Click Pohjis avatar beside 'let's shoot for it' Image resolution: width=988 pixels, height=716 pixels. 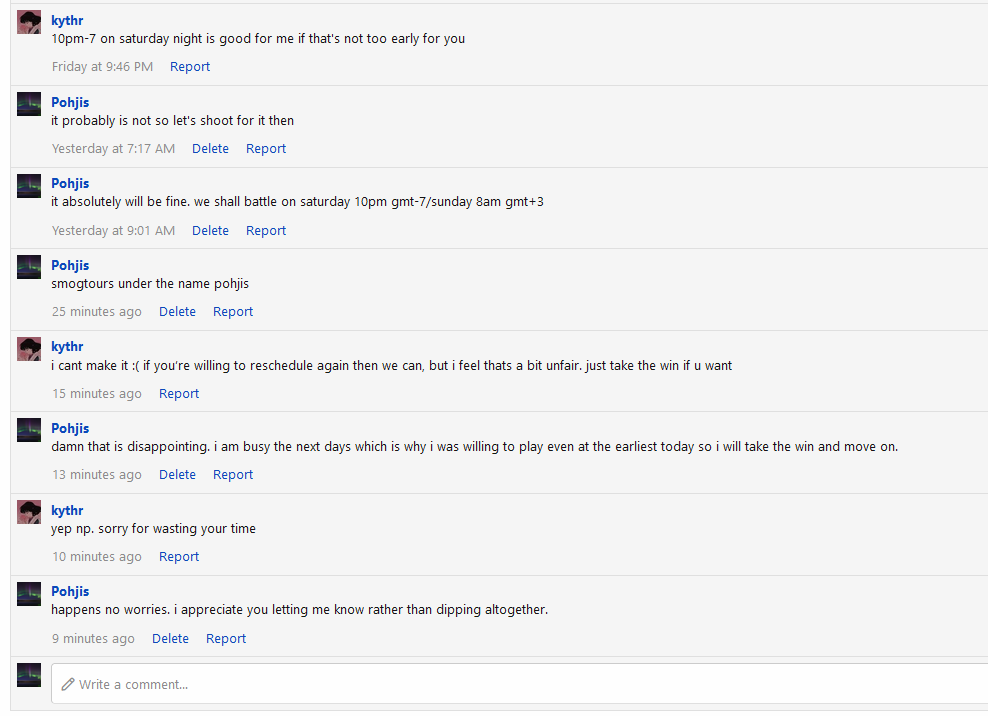[x=29, y=104]
